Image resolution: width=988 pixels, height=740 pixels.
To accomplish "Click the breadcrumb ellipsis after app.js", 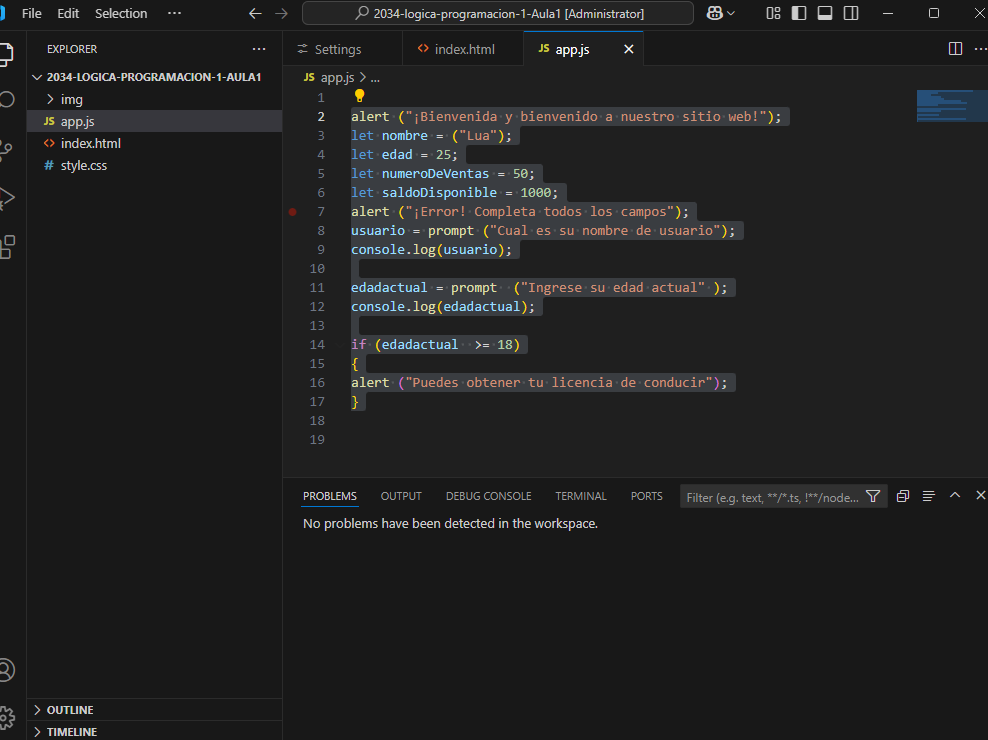I will point(375,78).
